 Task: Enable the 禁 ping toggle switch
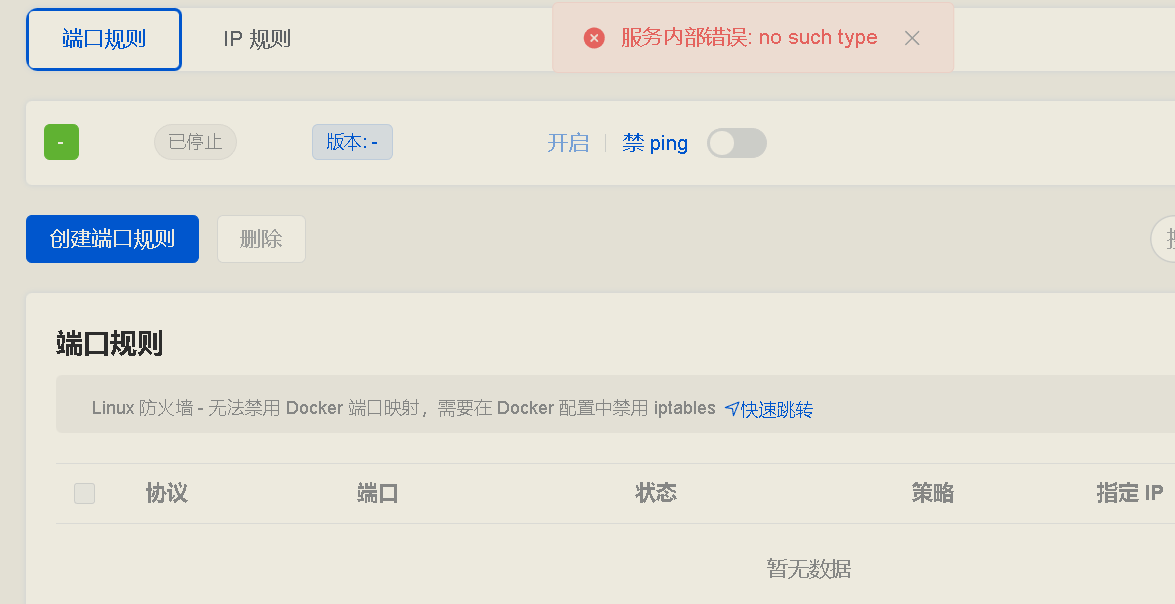coord(737,143)
